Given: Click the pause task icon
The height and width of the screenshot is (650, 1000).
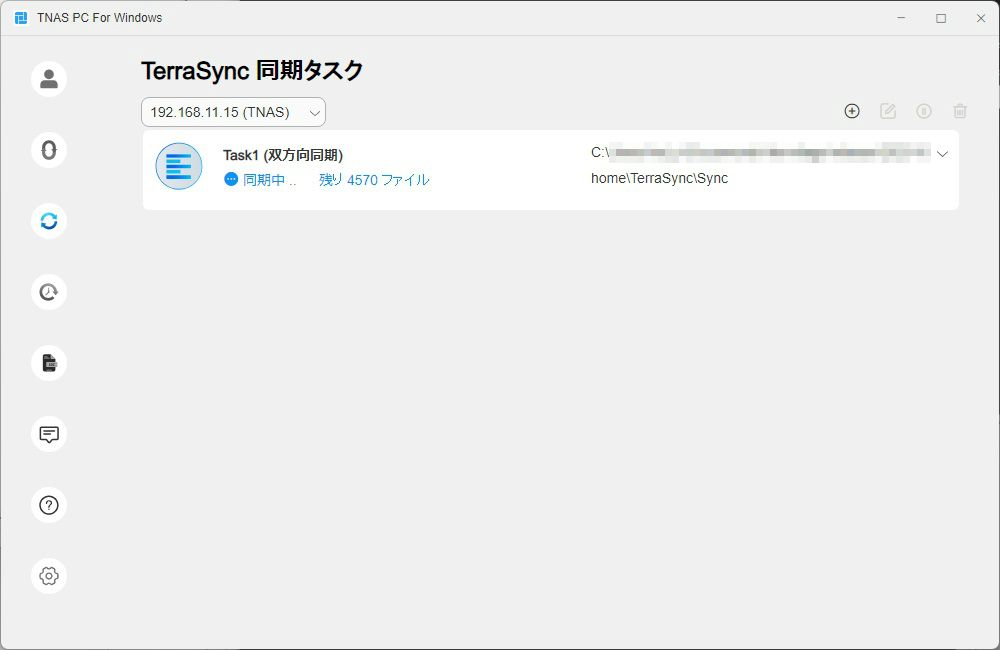Looking at the screenshot, I should [x=923, y=111].
